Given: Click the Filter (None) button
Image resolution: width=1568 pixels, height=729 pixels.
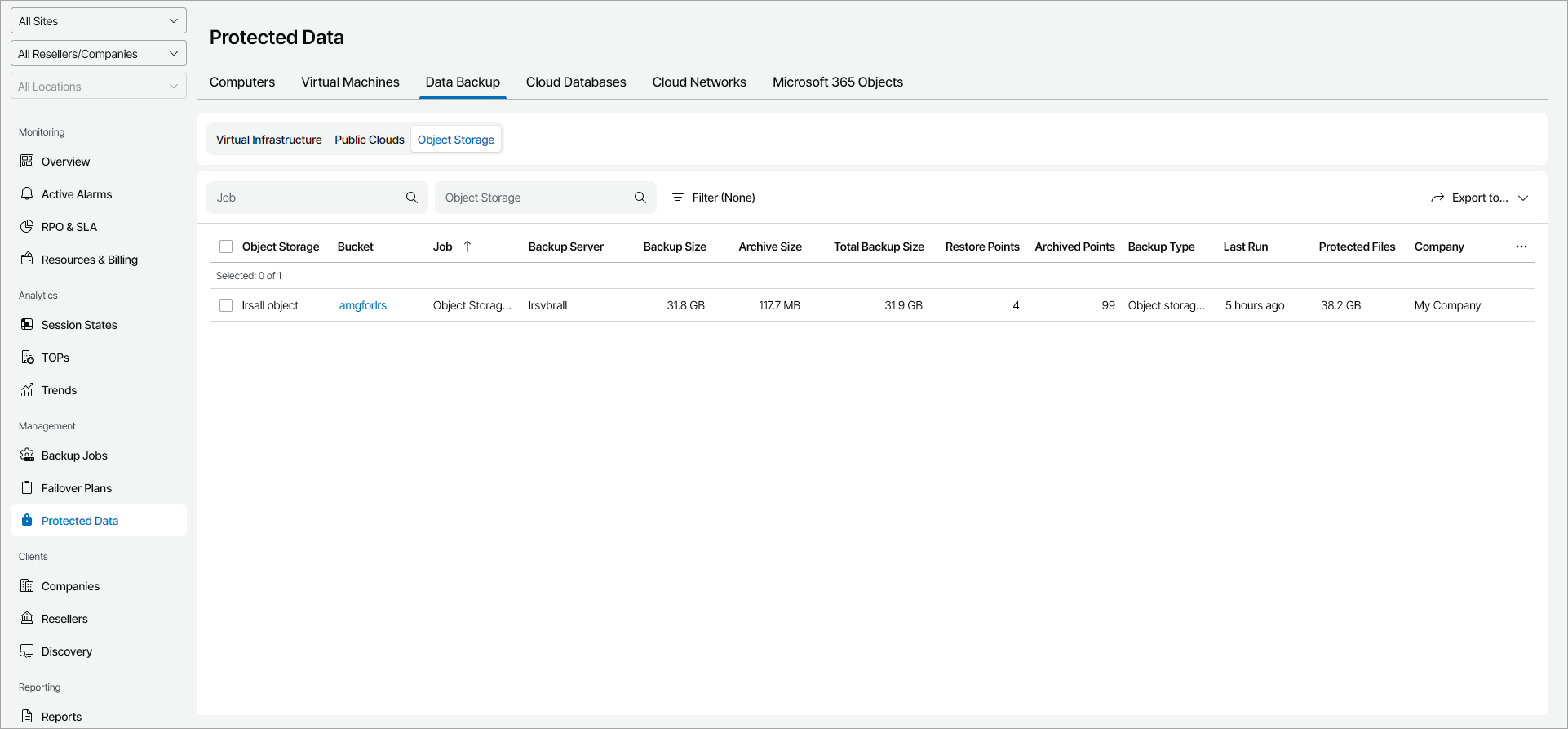Looking at the screenshot, I should [x=714, y=198].
